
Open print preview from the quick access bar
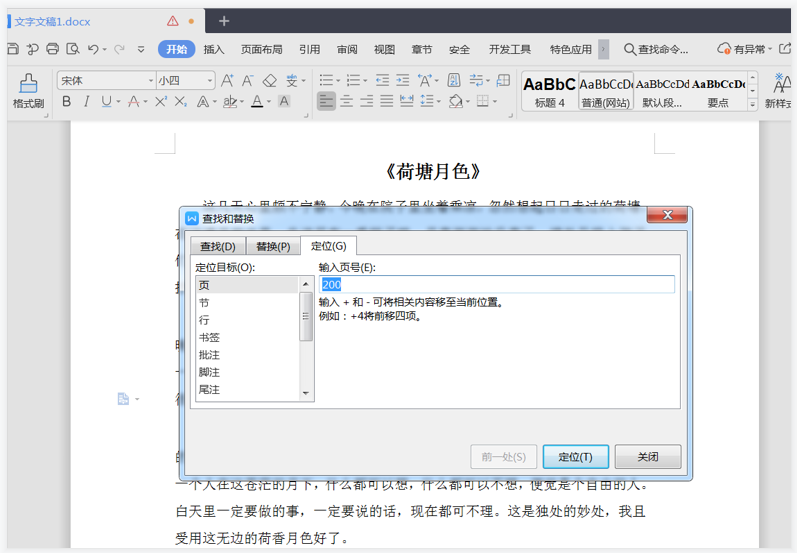pyautogui.click(x=73, y=49)
